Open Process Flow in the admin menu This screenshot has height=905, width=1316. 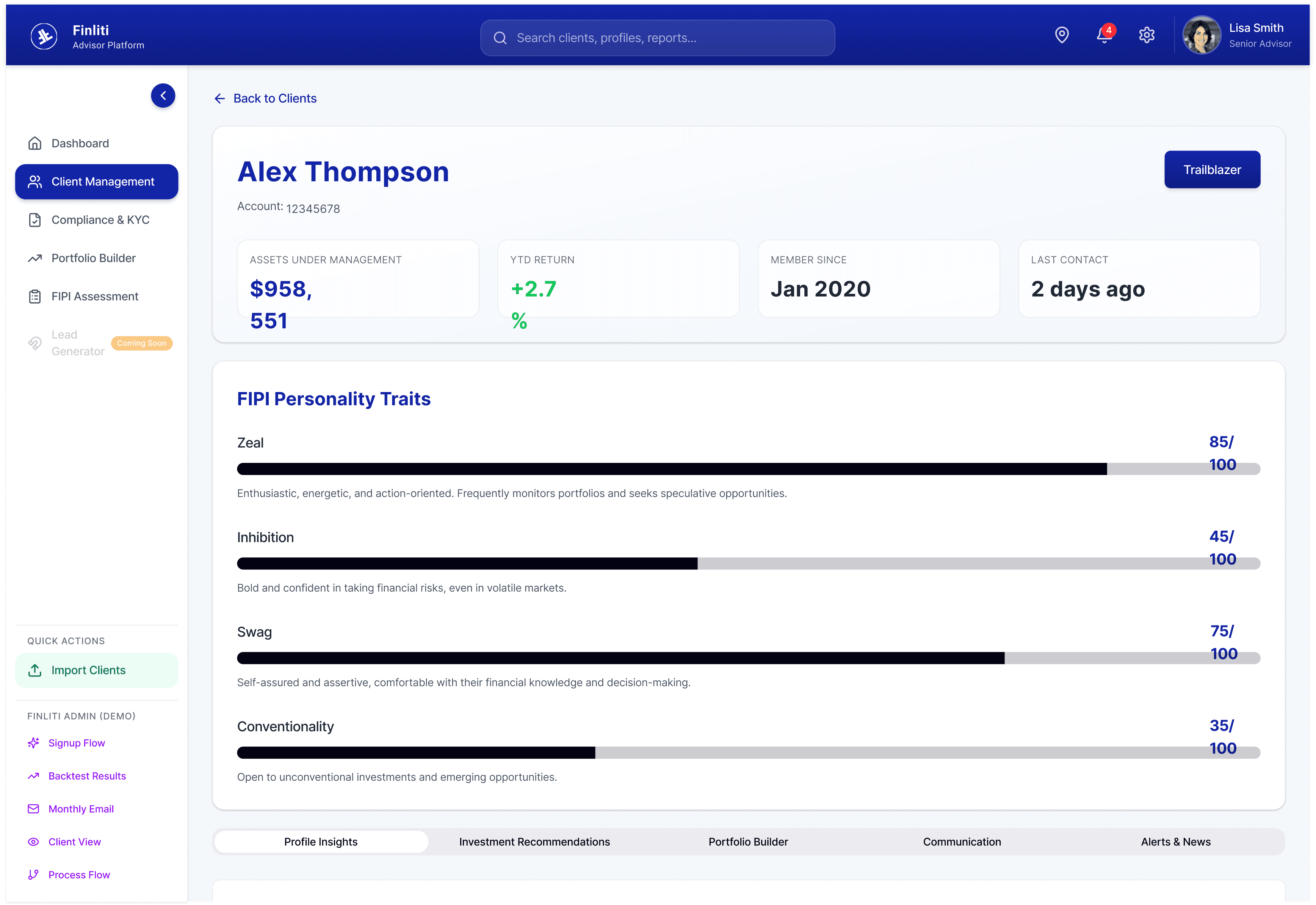click(x=79, y=874)
